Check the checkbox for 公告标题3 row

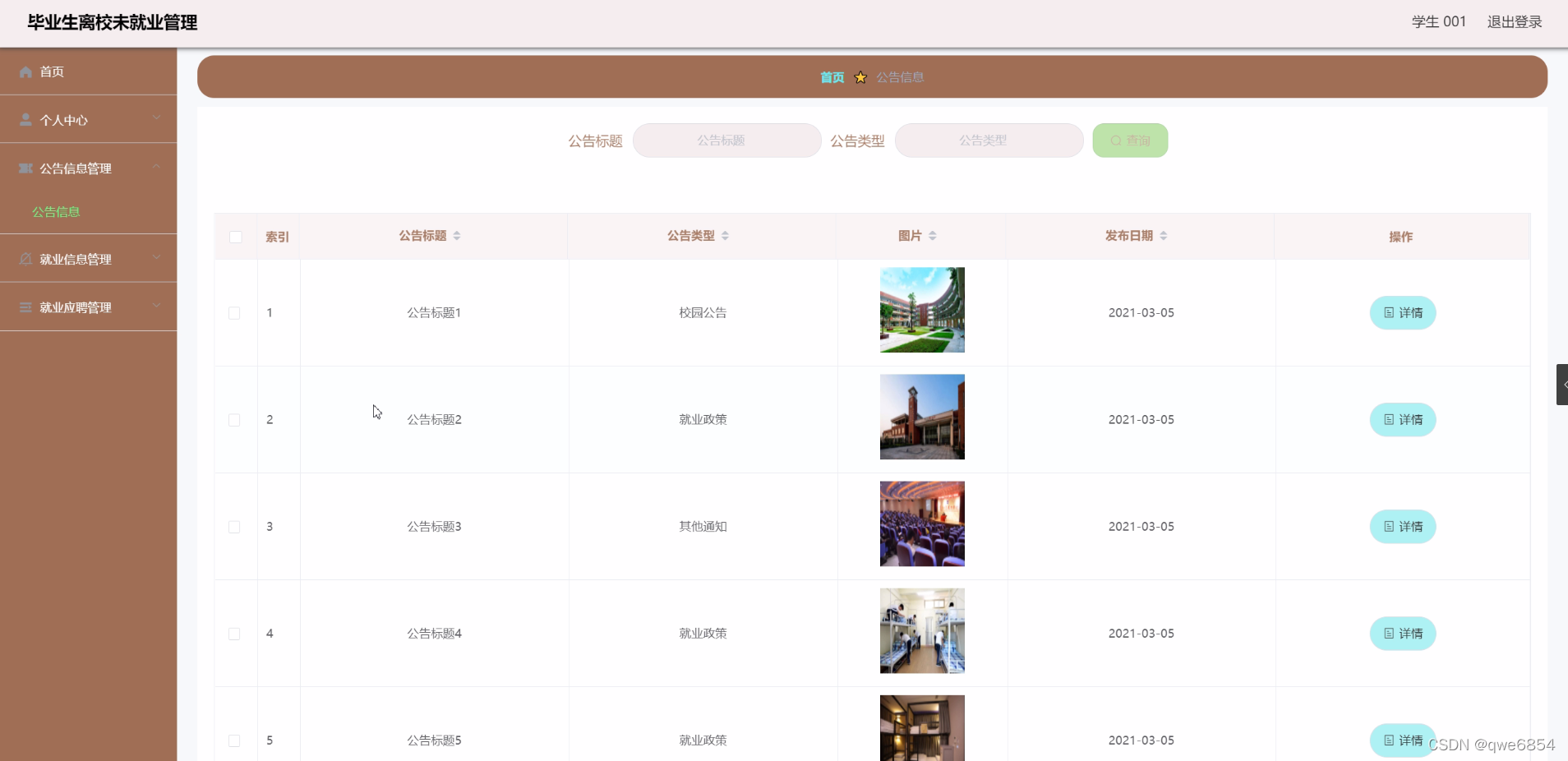(x=234, y=528)
